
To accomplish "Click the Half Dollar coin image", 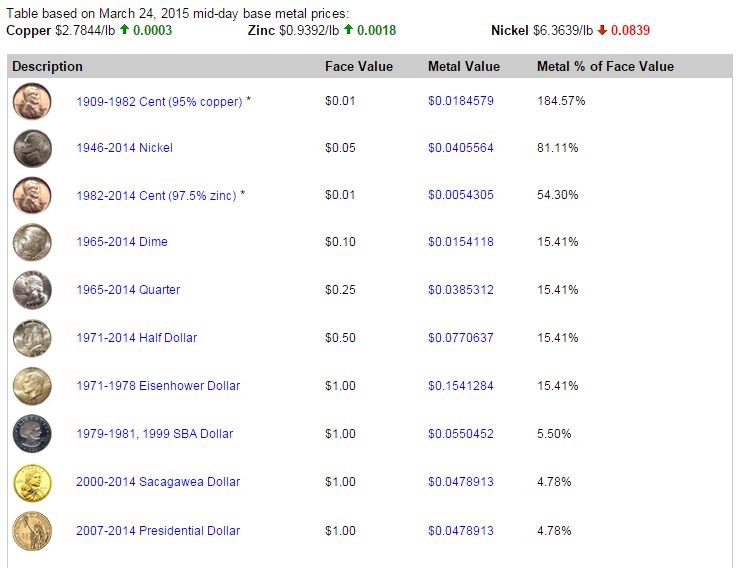I will pos(32,338).
